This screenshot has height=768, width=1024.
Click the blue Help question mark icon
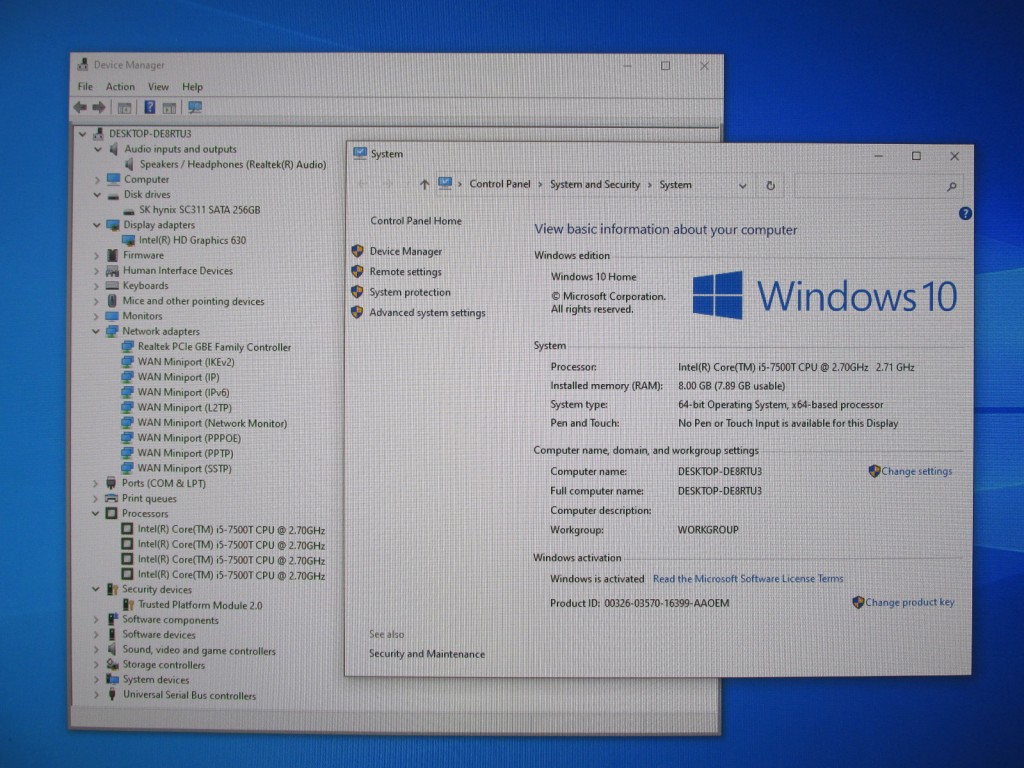click(965, 214)
